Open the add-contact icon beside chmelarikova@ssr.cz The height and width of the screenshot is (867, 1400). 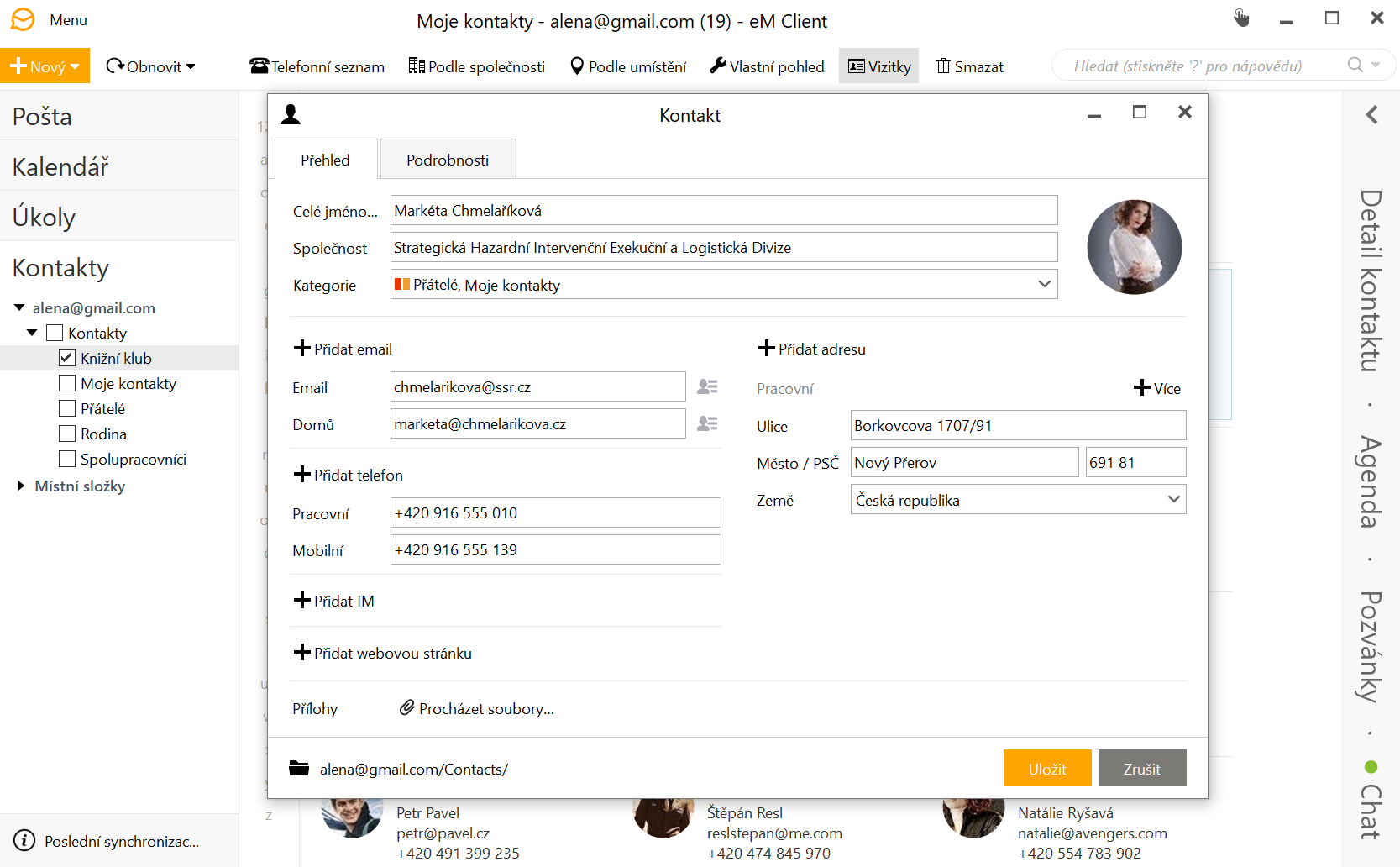click(707, 386)
